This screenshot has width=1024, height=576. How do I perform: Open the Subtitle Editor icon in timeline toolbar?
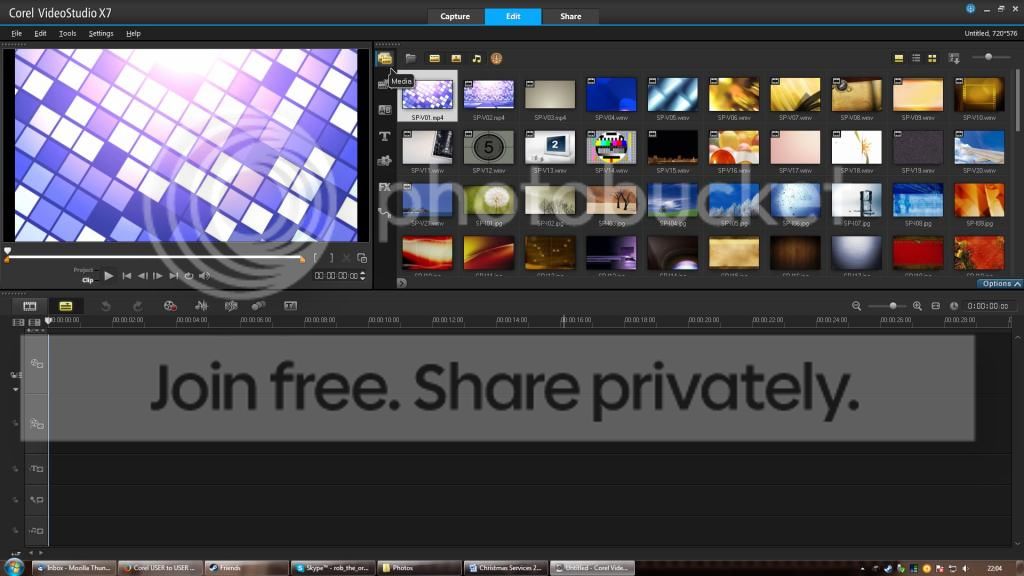[x=291, y=306]
